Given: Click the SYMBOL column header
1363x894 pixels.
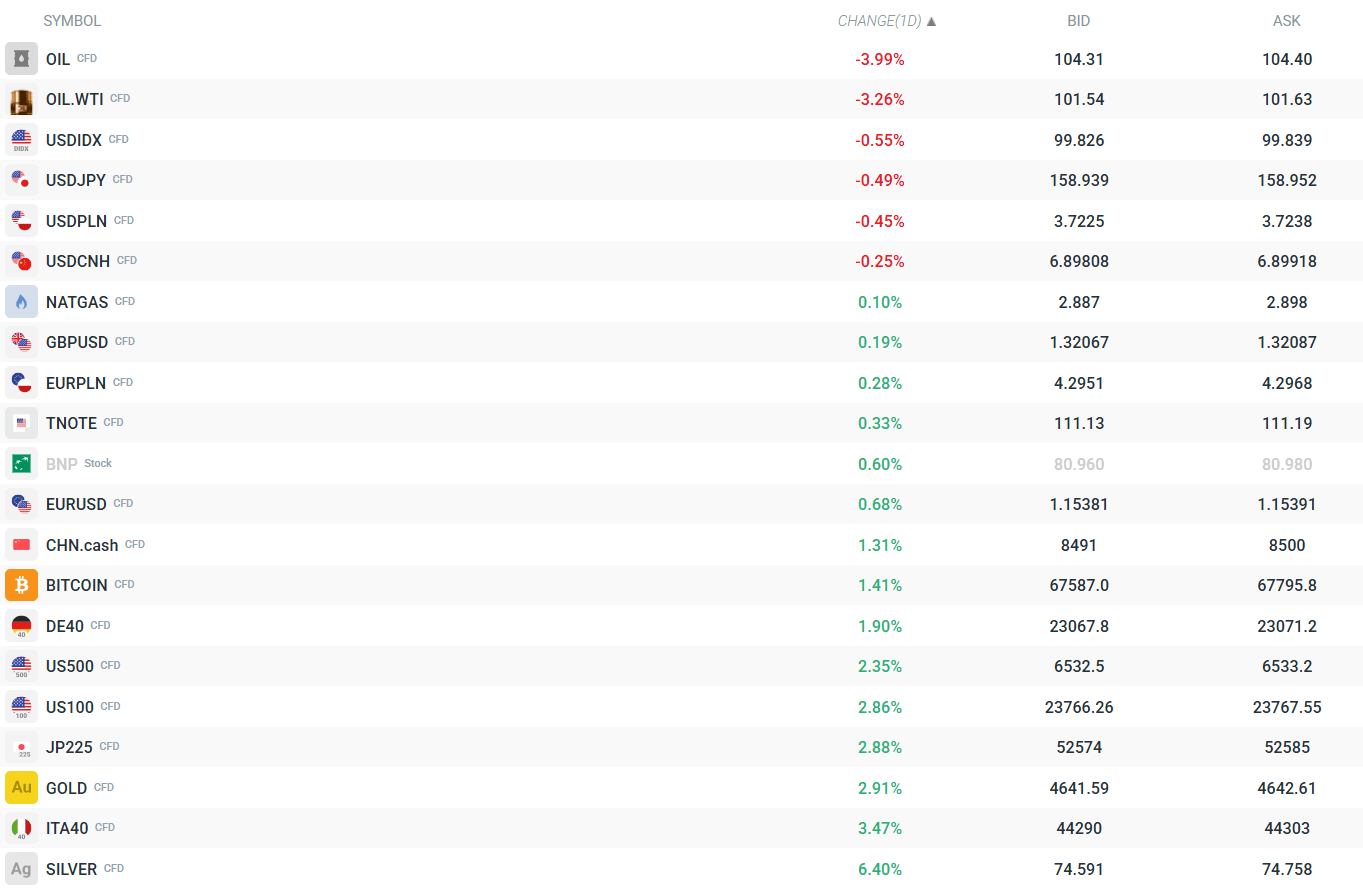Looking at the screenshot, I should (x=72, y=21).
